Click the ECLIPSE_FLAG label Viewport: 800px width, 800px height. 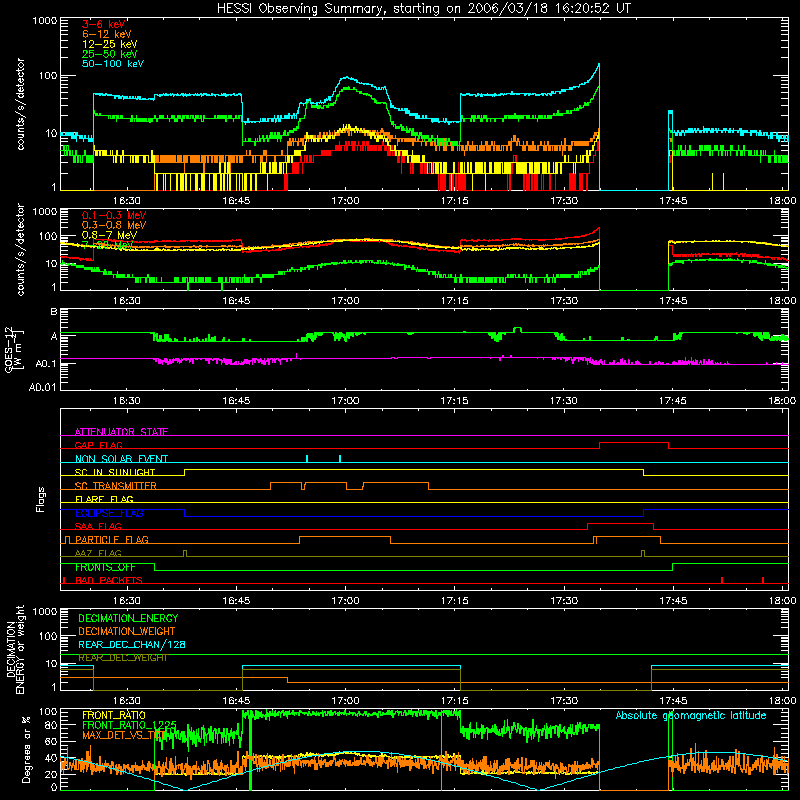point(109,513)
